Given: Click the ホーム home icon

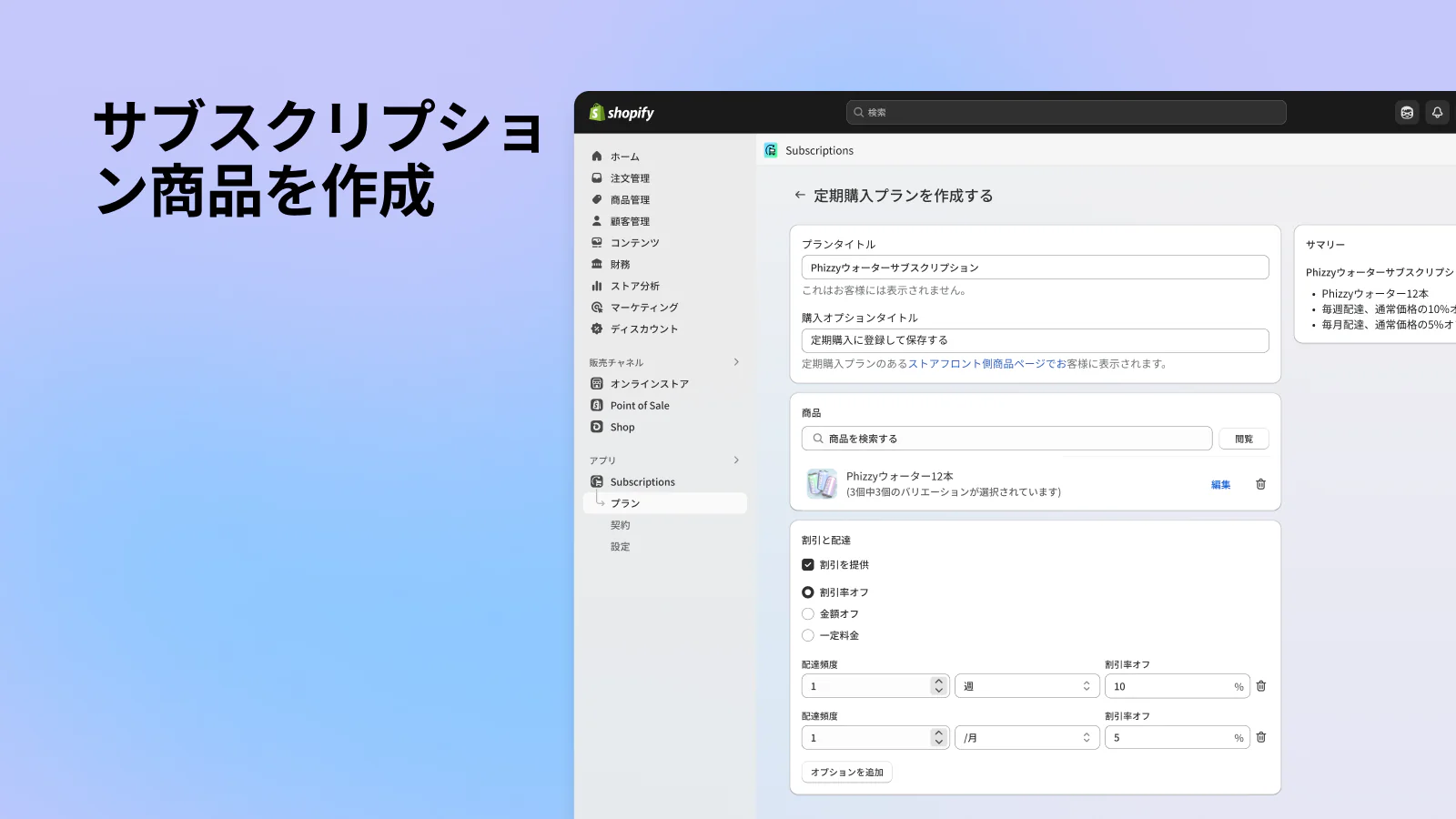Looking at the screenshot, I should (x=597, y=157).
